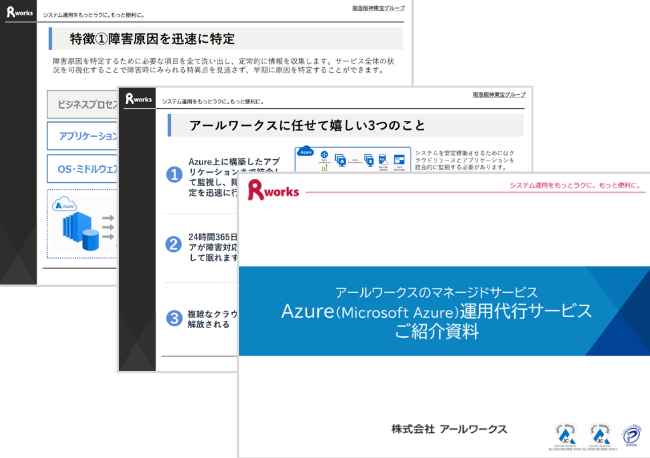Click the tagline text beside back slide logo
This screenshot has width=650, height=458.
click(x=94, y=15)
